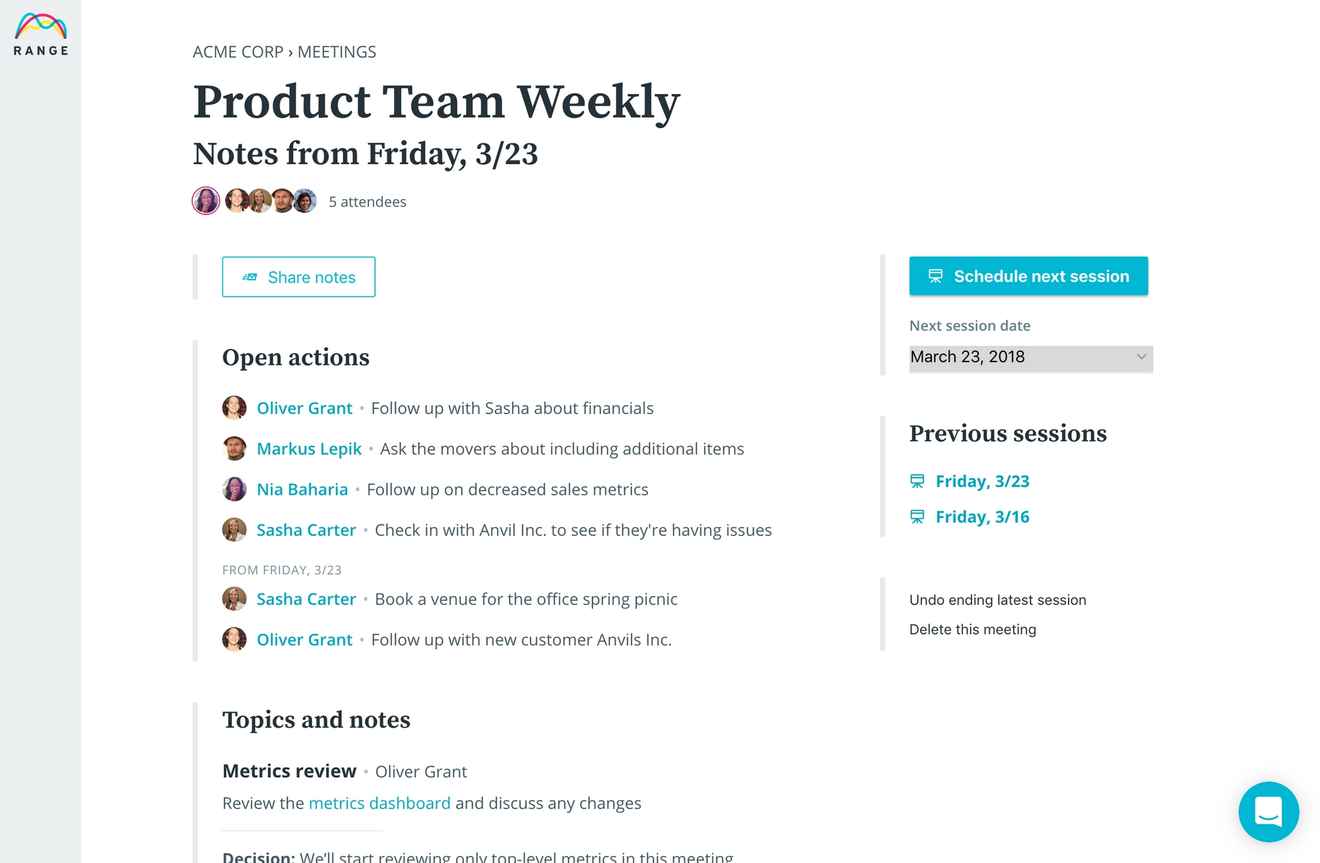Open the Next session date dropdown
The height and width of the screenshot is (863, 1320).
click(x=1031, y=358)
